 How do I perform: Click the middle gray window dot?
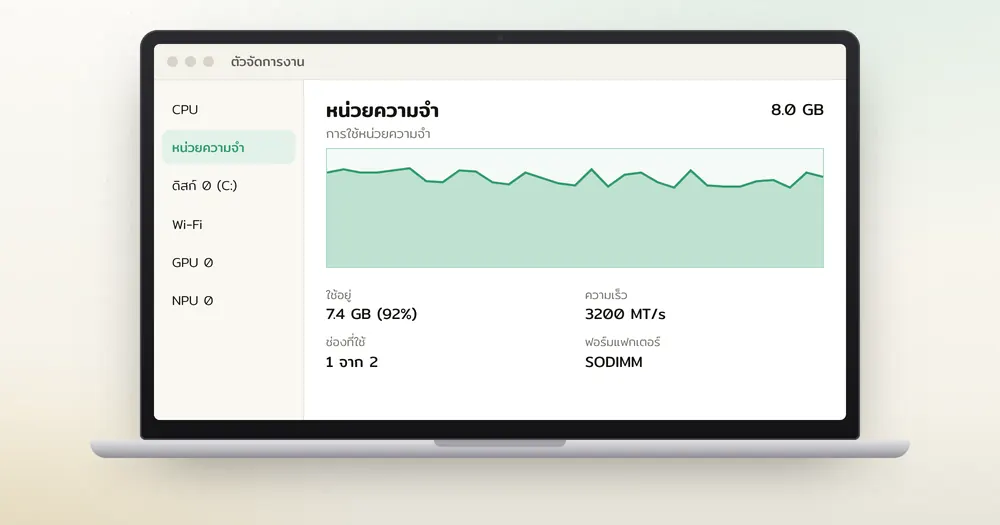click(x=190, y=61)
